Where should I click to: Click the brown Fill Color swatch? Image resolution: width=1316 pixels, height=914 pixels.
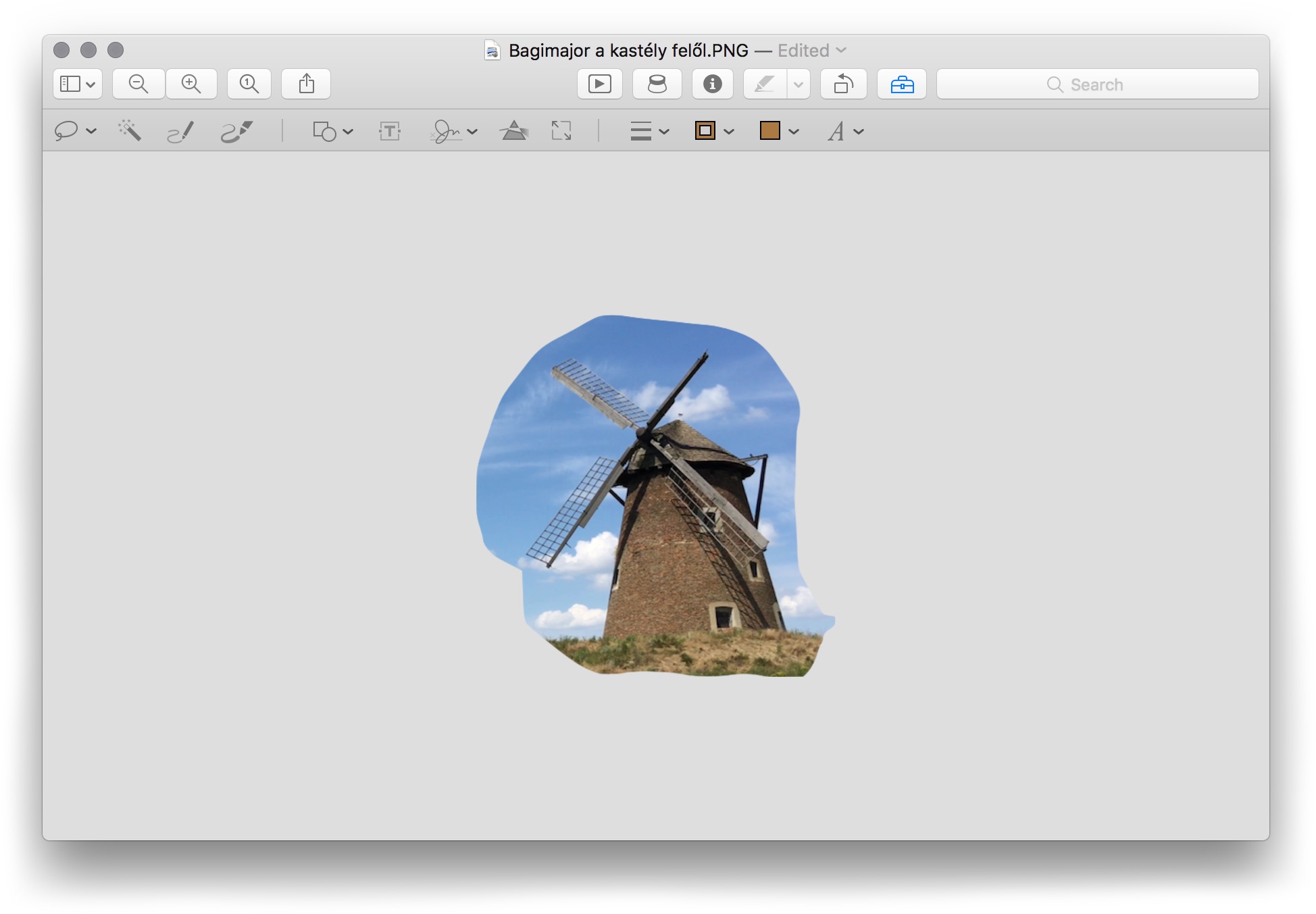770,130
